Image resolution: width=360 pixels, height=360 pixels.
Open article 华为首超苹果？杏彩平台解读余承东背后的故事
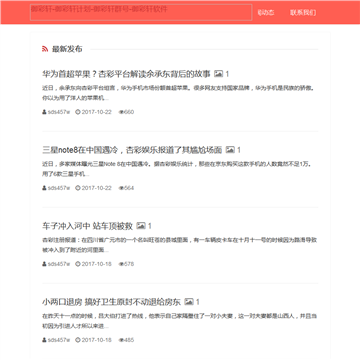point(126,74)
